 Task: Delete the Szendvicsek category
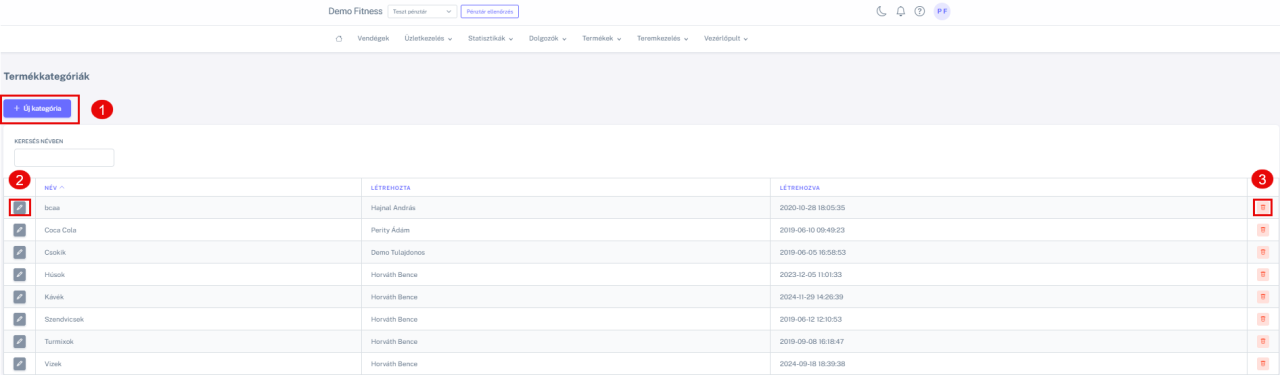point(1262,319)
